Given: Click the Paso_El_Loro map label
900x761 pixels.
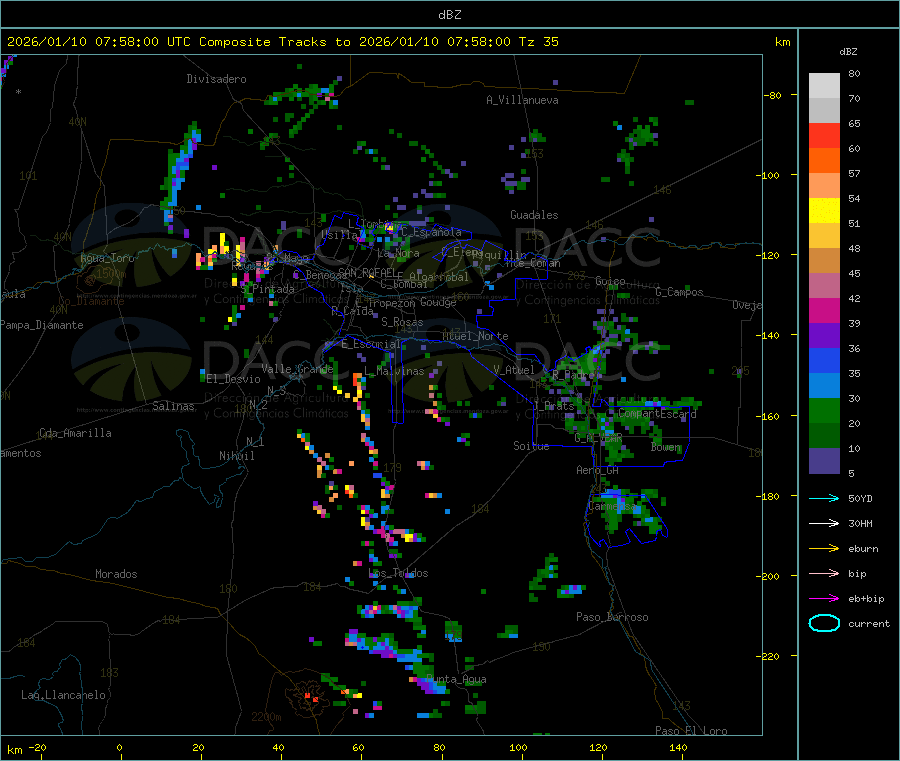Looking at the screenshot, I should click(692, 731).
